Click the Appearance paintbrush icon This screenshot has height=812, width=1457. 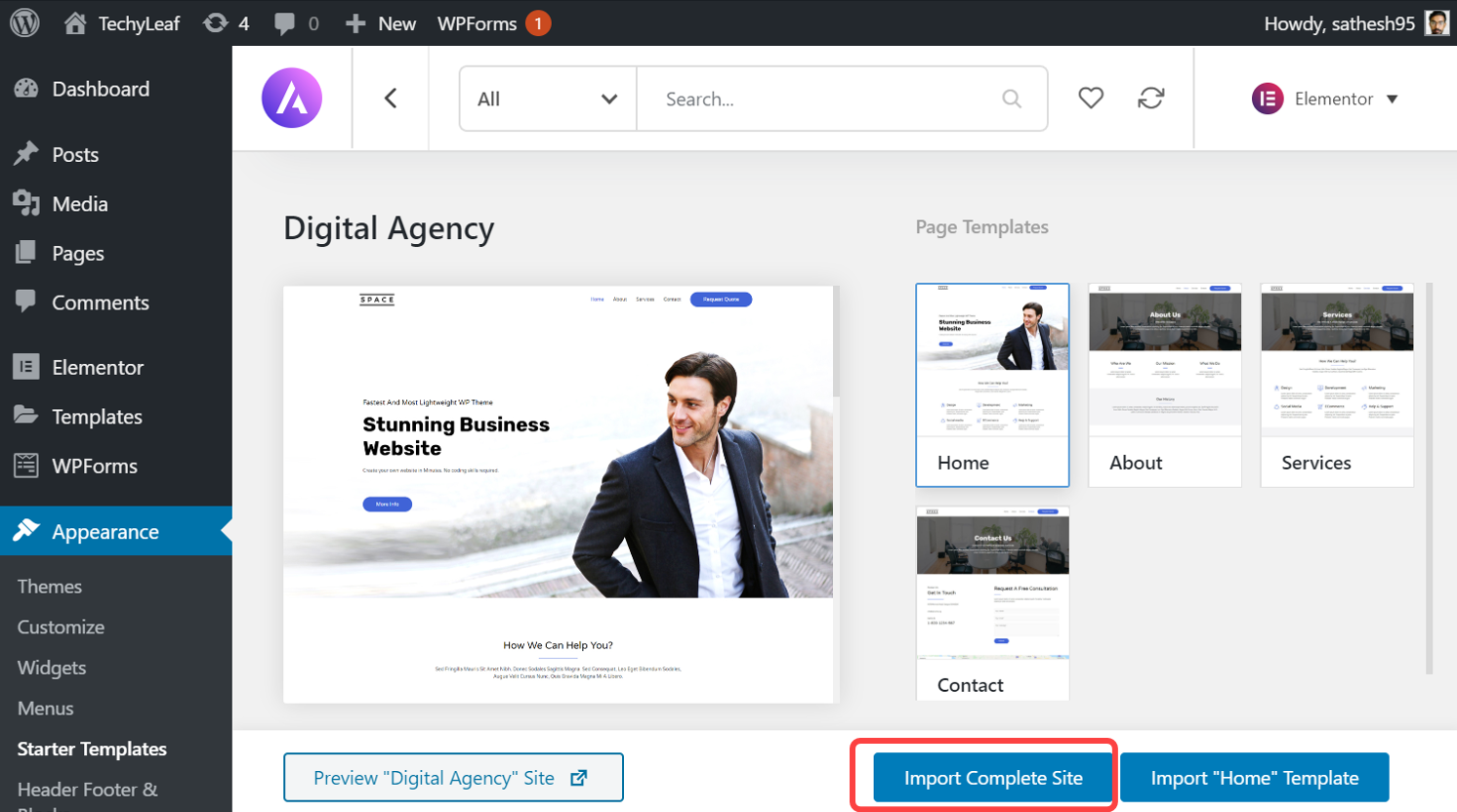pyautogui.click(x=26, y=530)
